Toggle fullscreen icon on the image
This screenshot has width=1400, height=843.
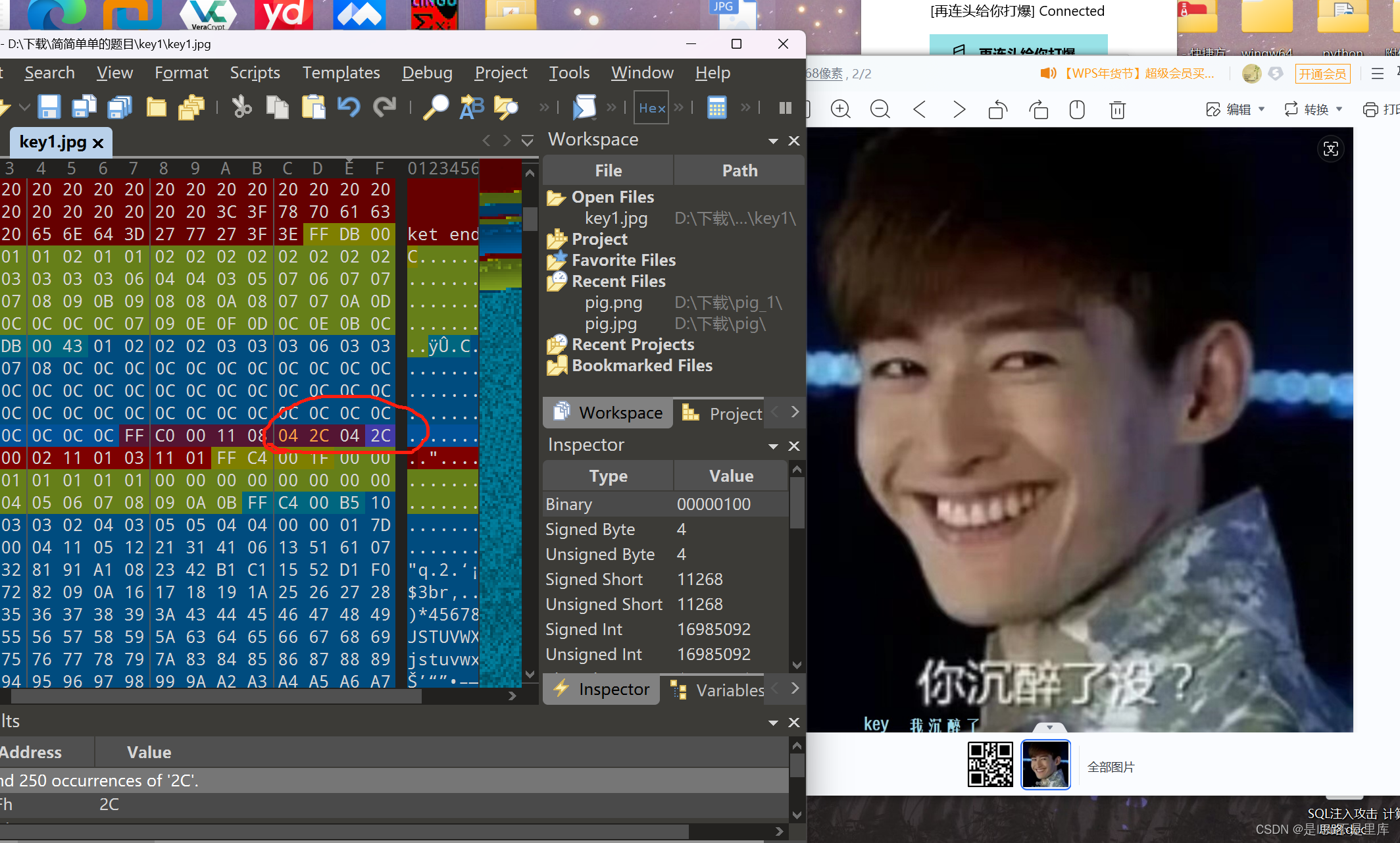click(1330, 149)
